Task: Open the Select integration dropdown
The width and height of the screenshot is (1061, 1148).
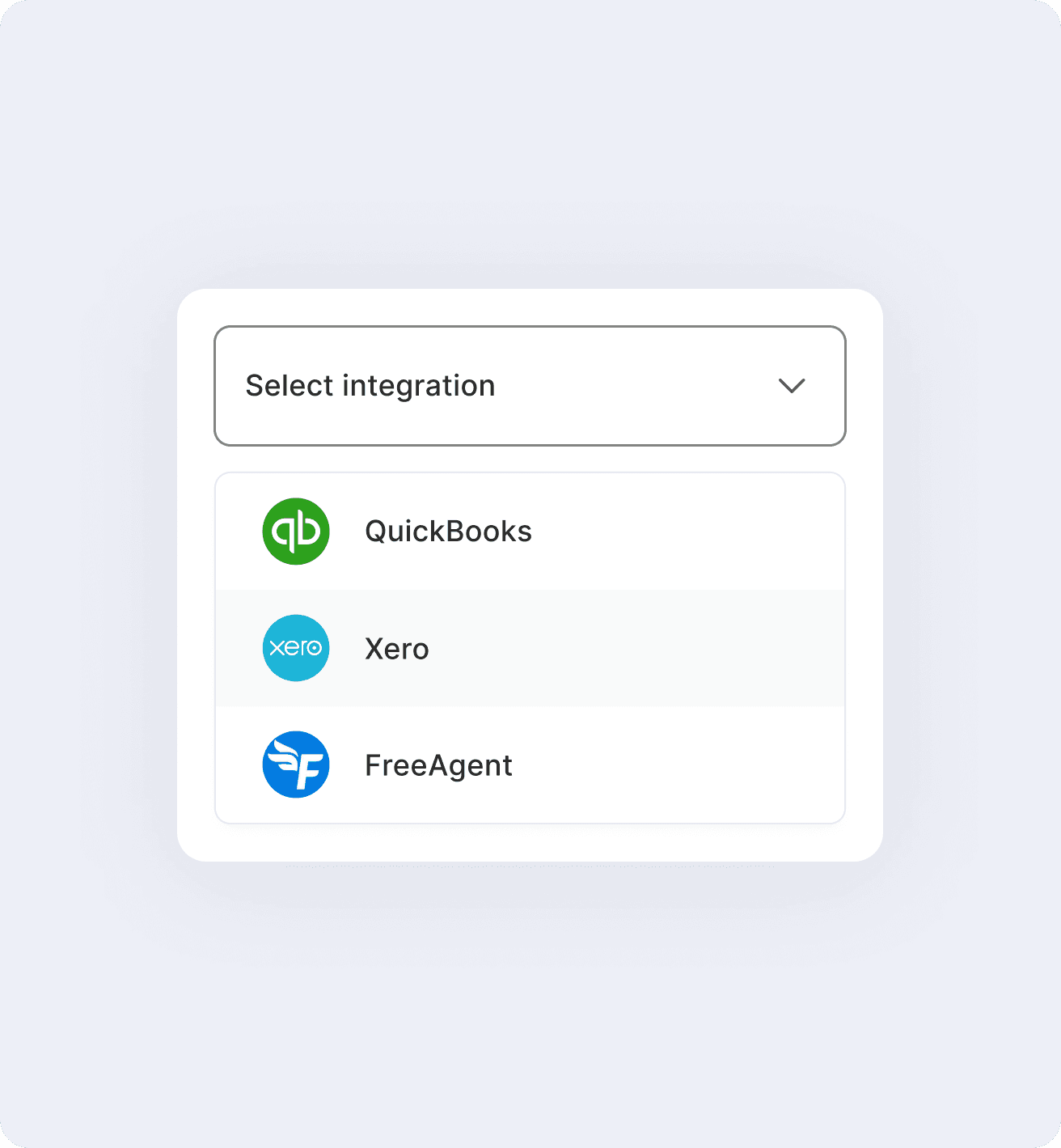Action: (529, 385)
